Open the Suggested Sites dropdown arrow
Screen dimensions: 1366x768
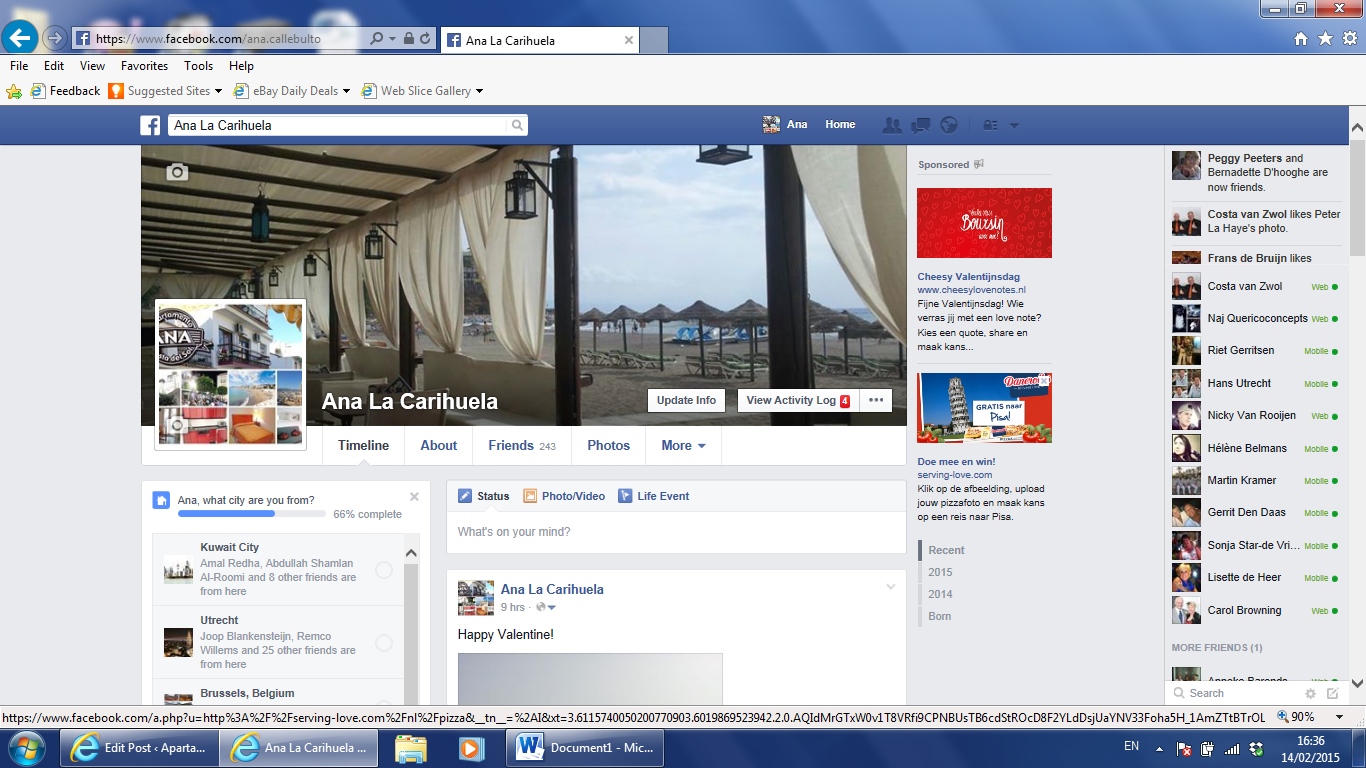click(x=218, y=91)
